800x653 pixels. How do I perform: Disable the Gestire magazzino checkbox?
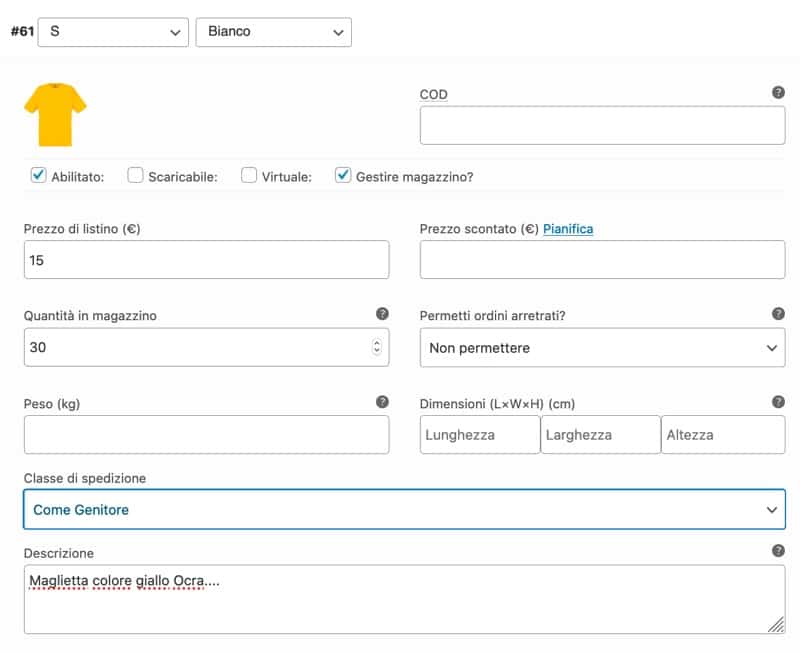point(343,175)
